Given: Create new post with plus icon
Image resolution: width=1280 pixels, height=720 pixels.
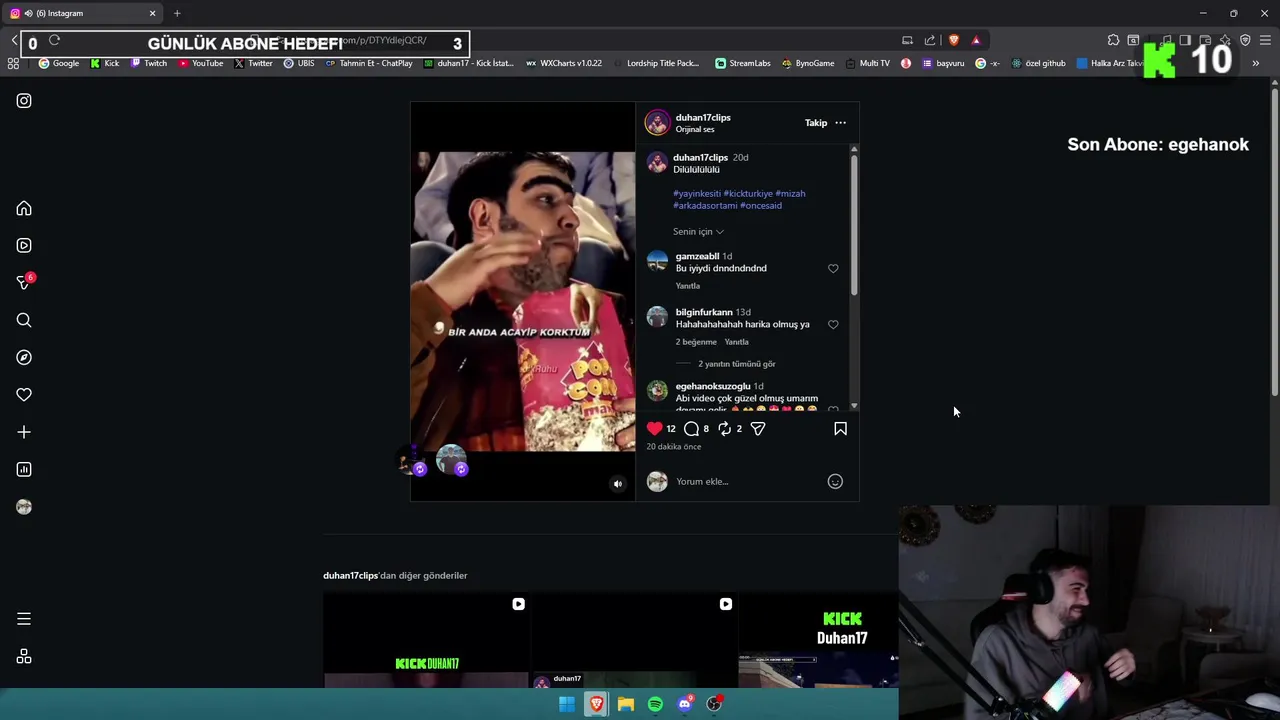Looking at the screenshot, I should (24, 432).
